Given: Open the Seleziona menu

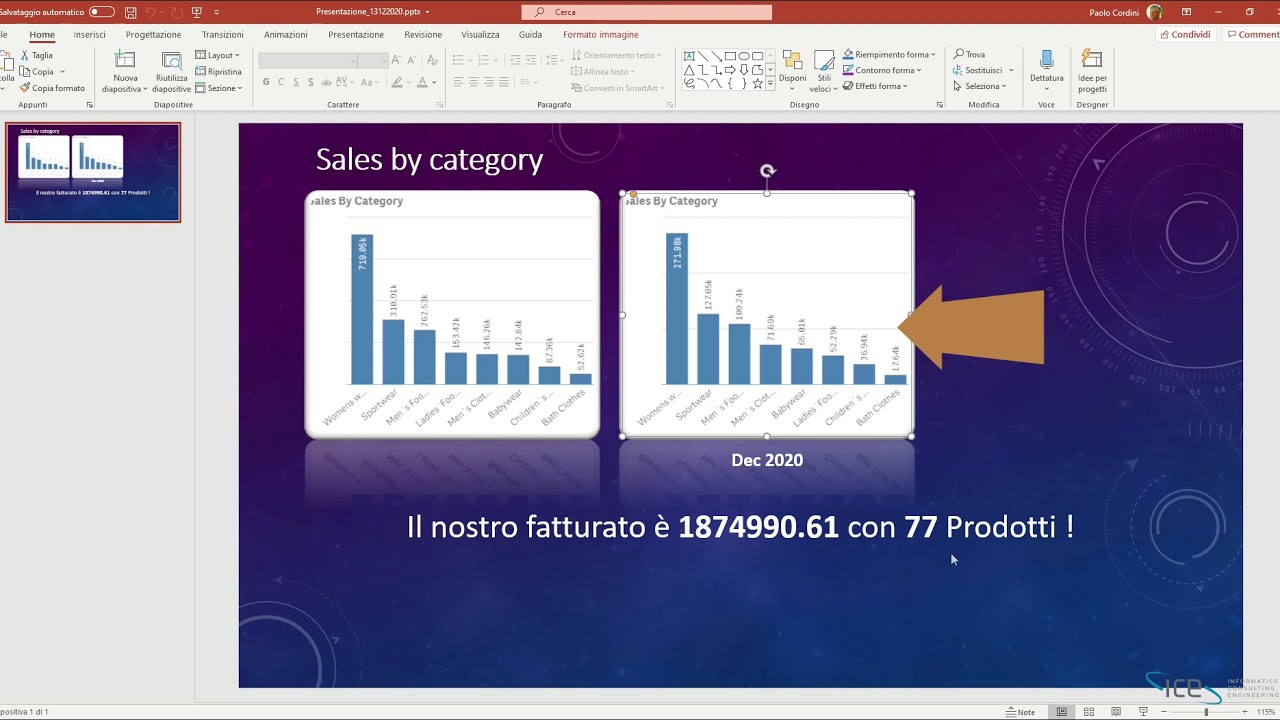Looking at the screenshot, I should tap(980, 86).
